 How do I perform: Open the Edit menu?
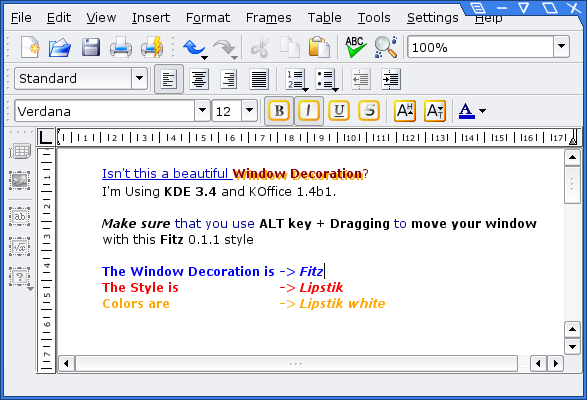59,18
